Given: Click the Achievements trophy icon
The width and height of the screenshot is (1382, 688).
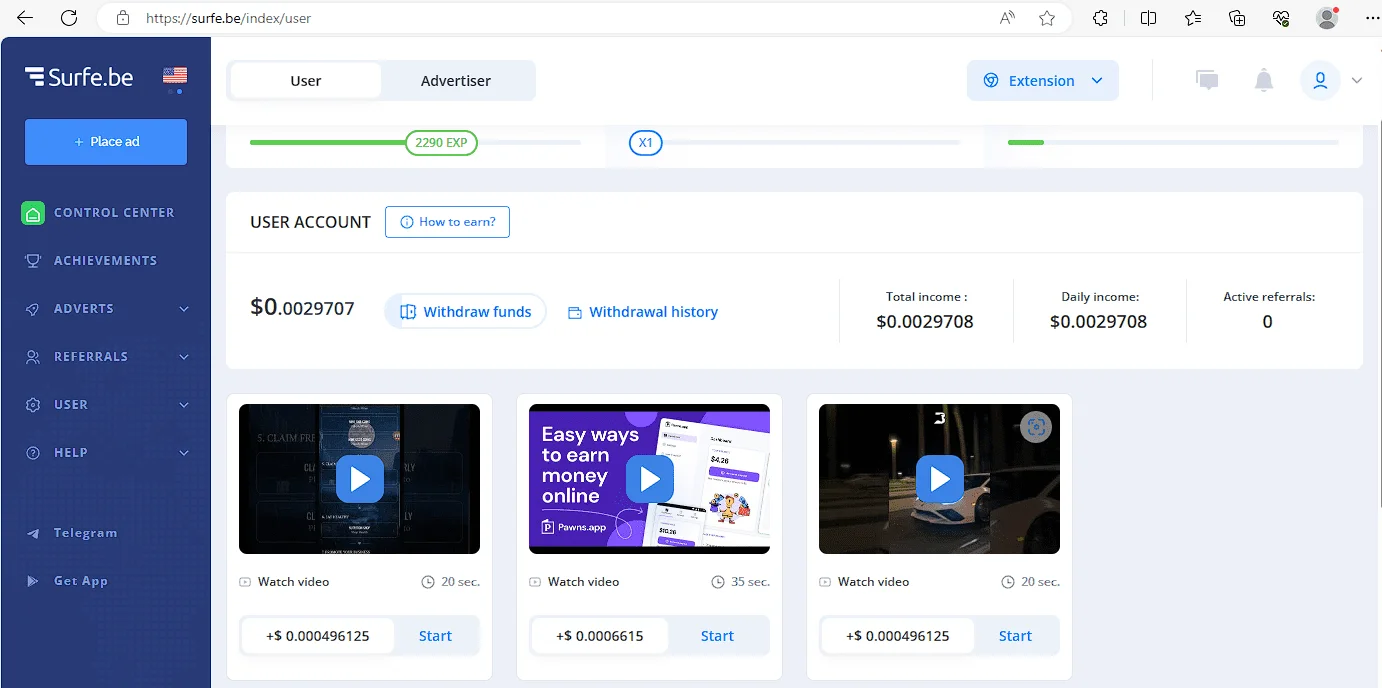Looking at the screenshot, I should (33, 261).
